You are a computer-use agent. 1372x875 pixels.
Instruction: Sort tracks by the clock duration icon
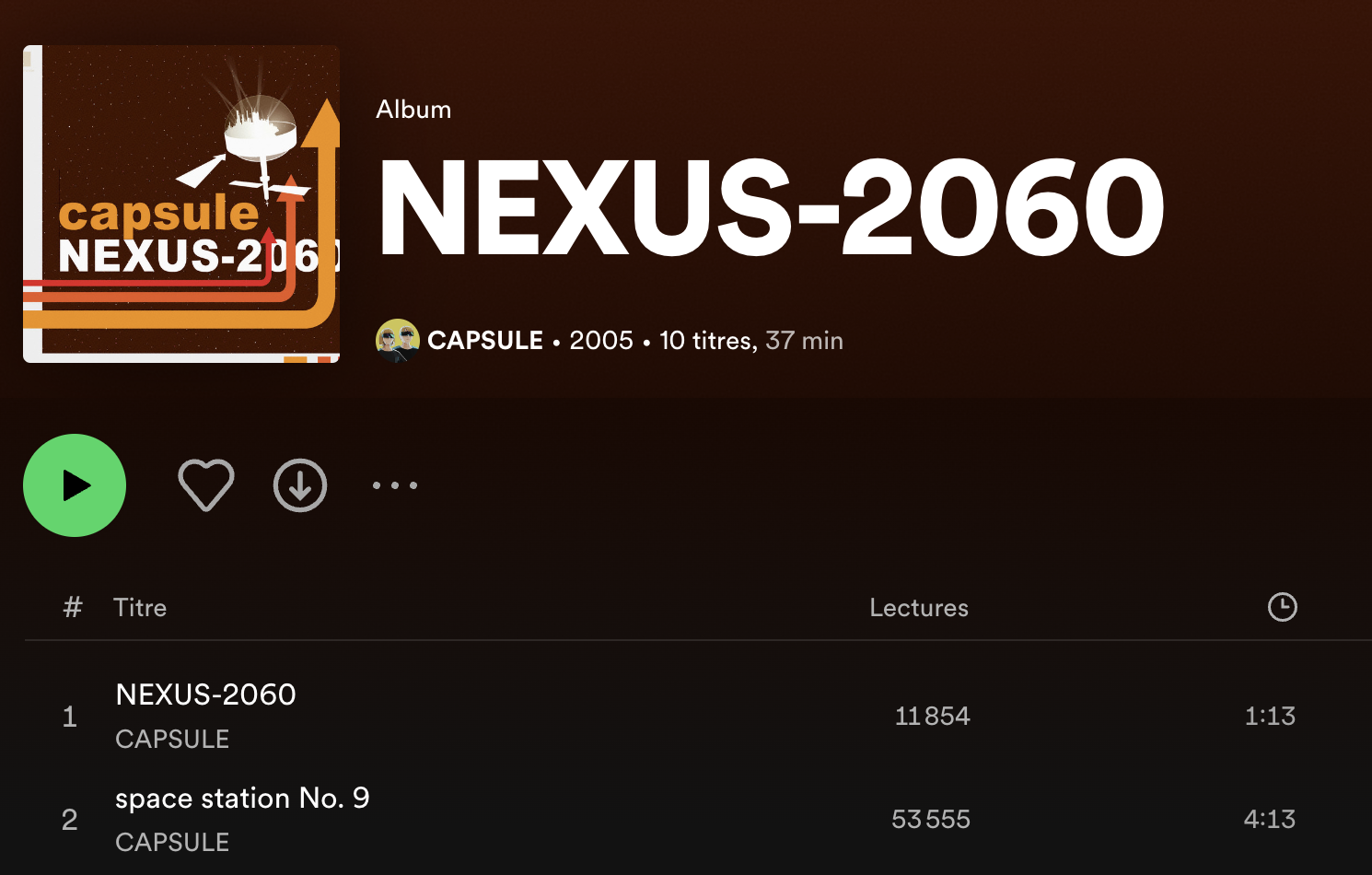1283,607
